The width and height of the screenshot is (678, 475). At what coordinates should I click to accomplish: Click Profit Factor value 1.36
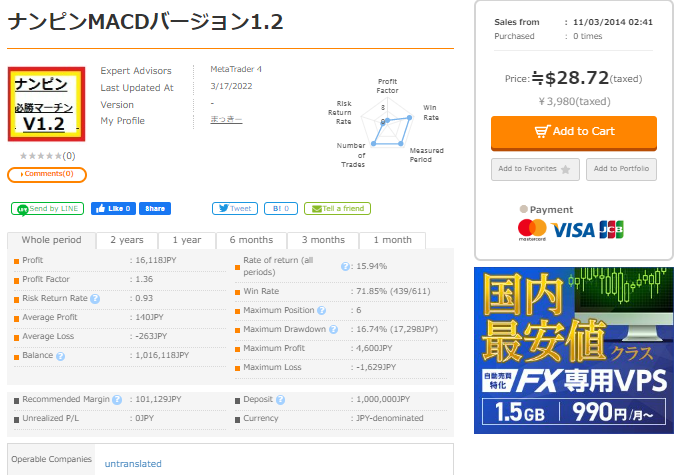[144, 279]
